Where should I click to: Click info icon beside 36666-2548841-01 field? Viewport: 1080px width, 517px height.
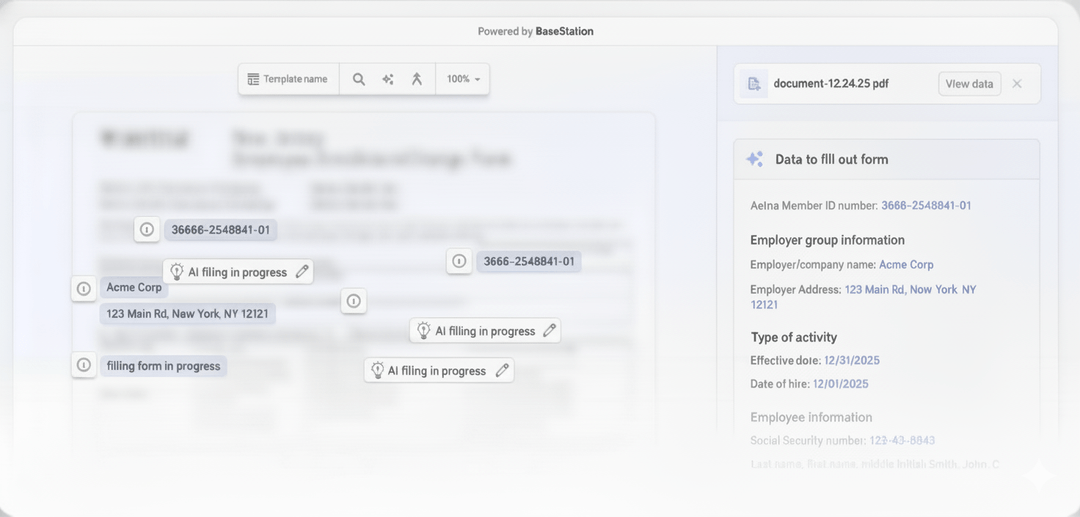(147, 229)
